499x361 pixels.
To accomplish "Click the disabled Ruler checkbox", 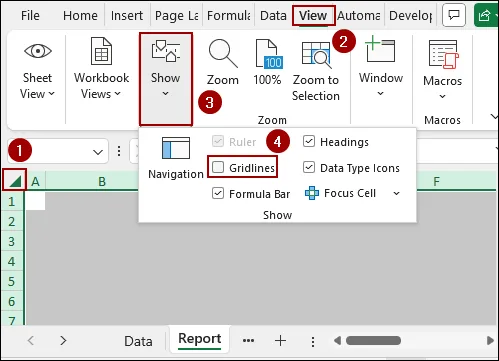I will pos(218,141).
